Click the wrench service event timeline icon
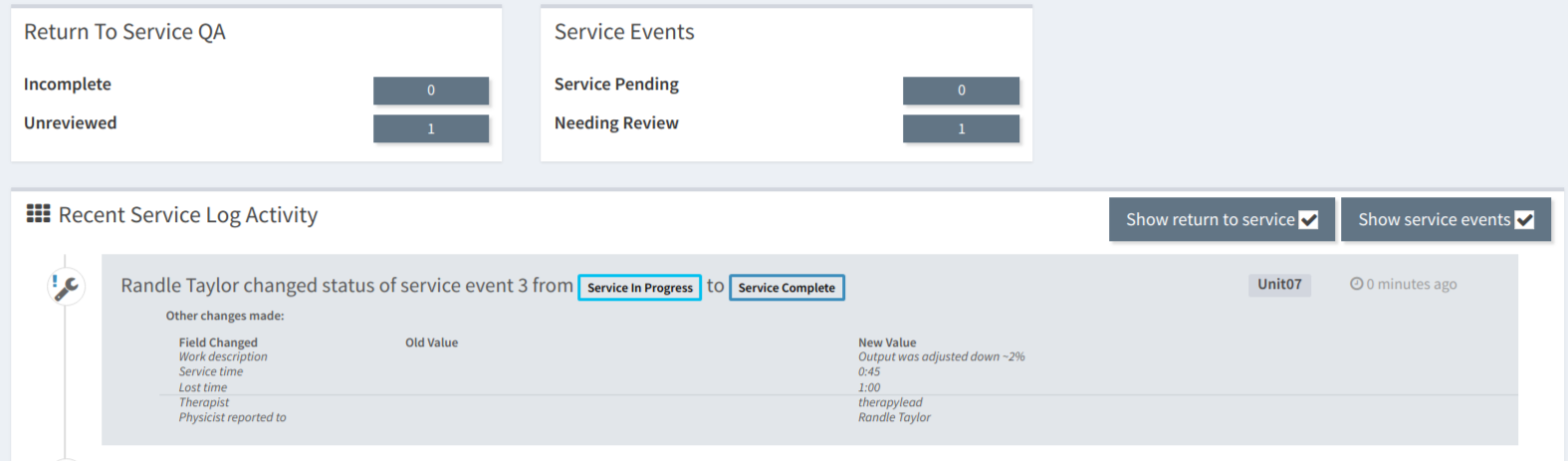 (x=66, y=287)
